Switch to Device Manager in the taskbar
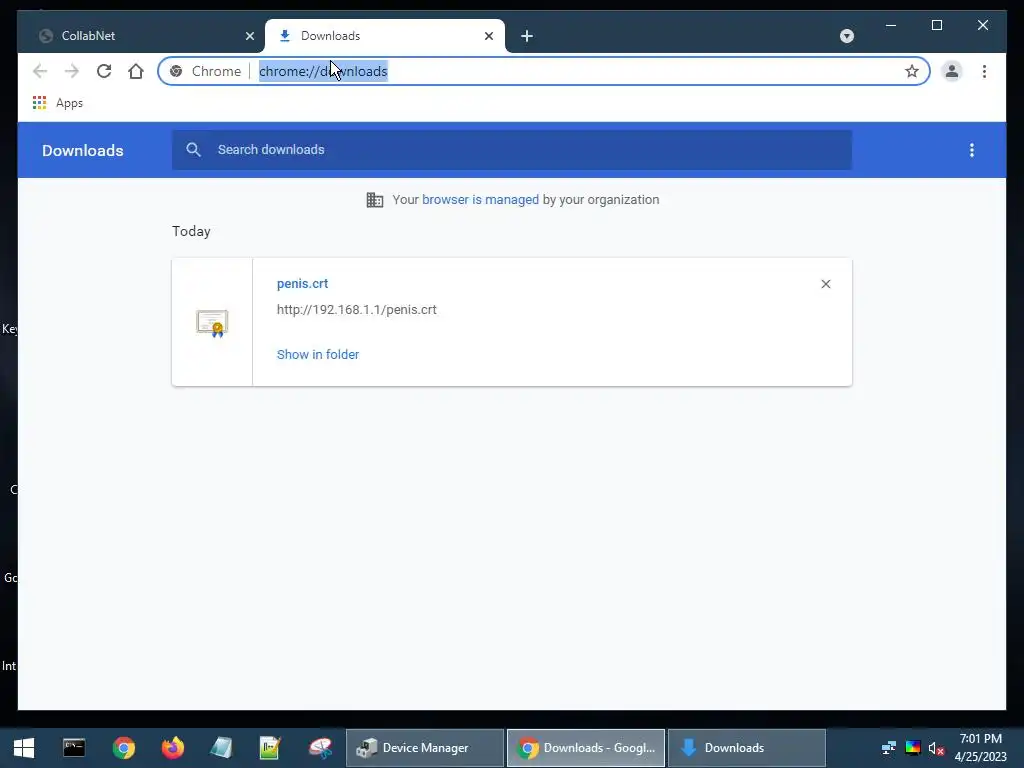Screen dimensions: 1024x768 [x=425, y=748]
